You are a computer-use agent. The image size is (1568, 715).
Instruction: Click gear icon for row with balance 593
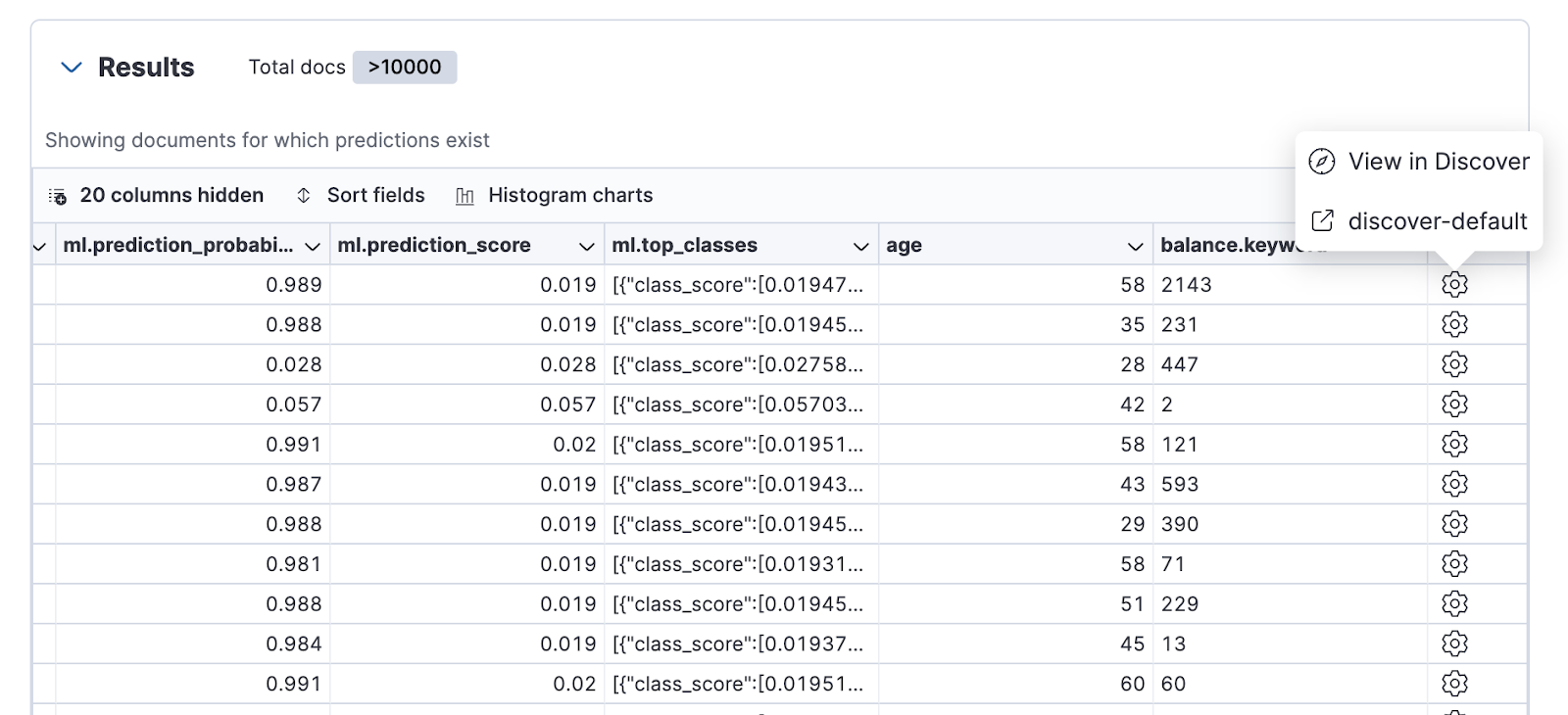coord(1454,484)
